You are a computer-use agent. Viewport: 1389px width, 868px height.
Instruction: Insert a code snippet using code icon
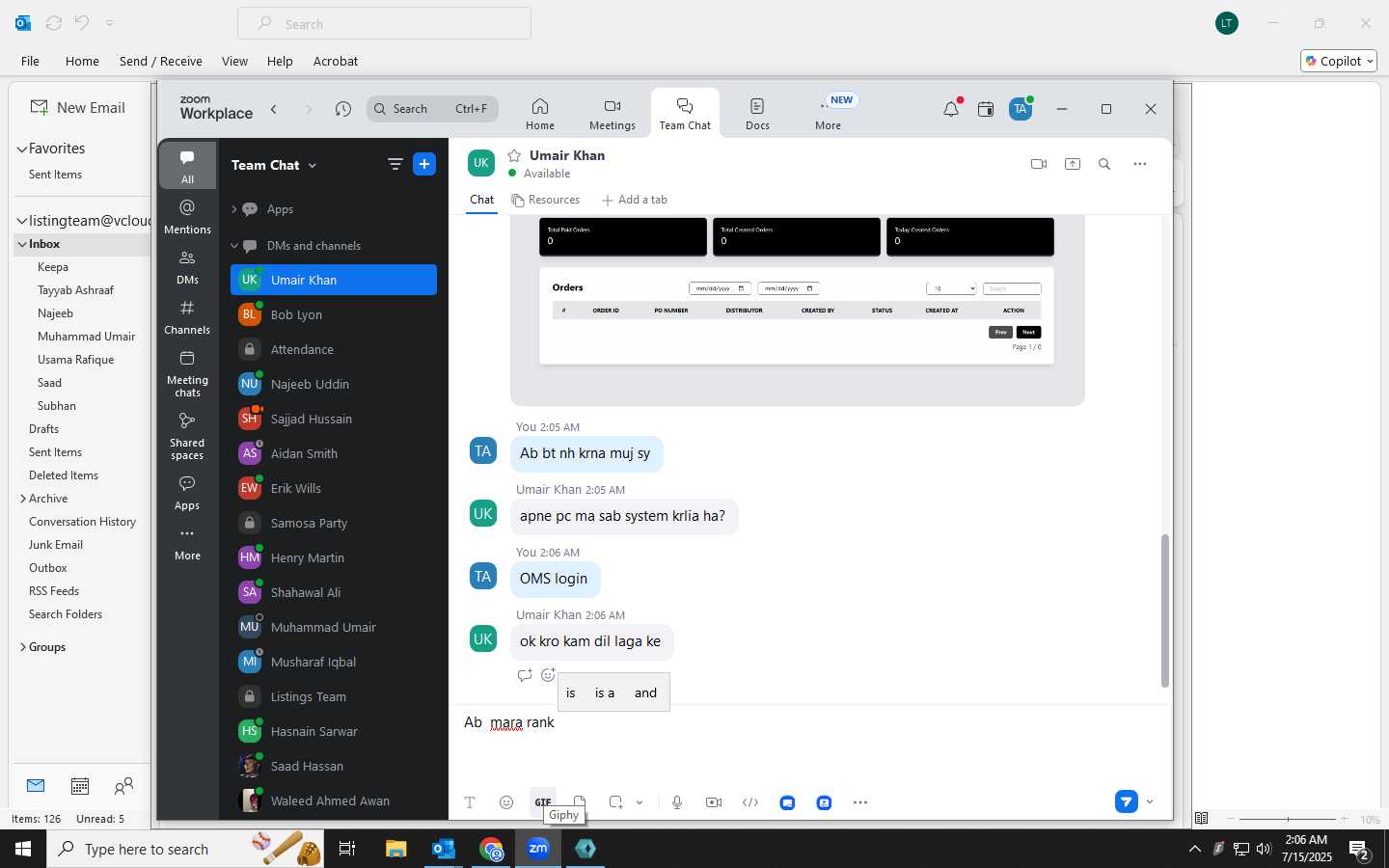pyautogui.click(x=750, y=802)
